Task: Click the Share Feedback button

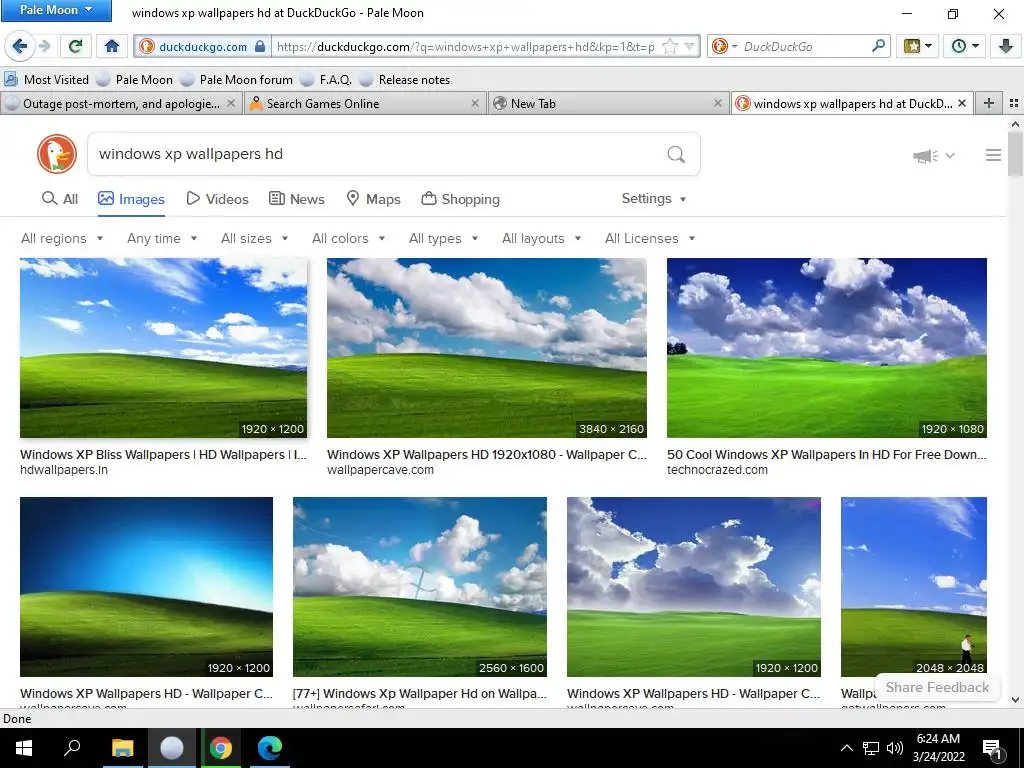Action: [937, 687]
